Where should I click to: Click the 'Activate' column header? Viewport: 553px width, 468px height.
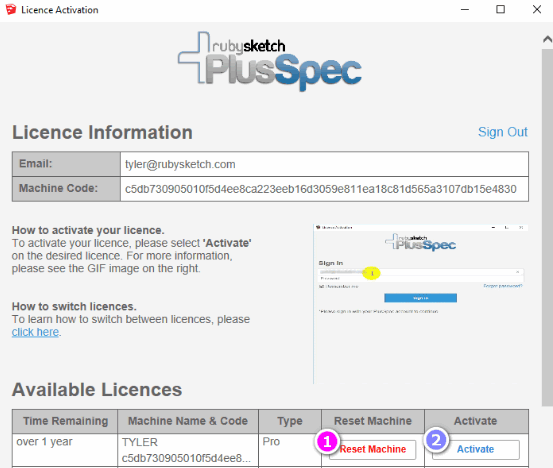(476, 421)
